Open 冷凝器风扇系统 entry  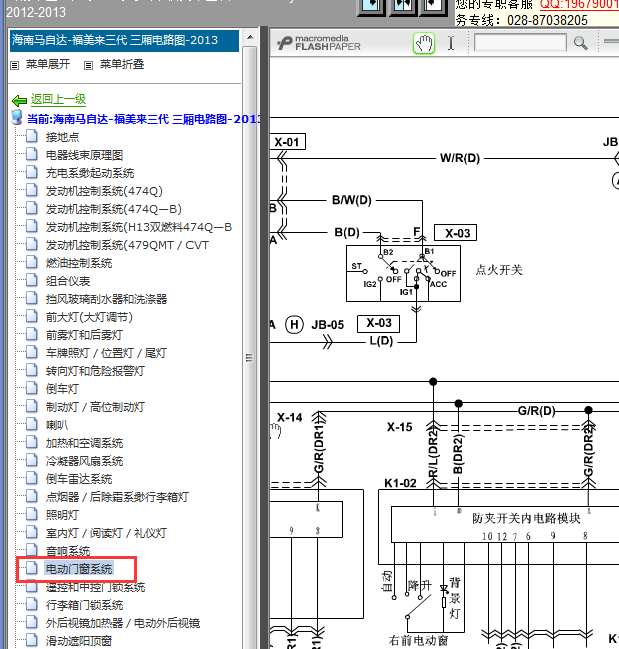(84, 461)
